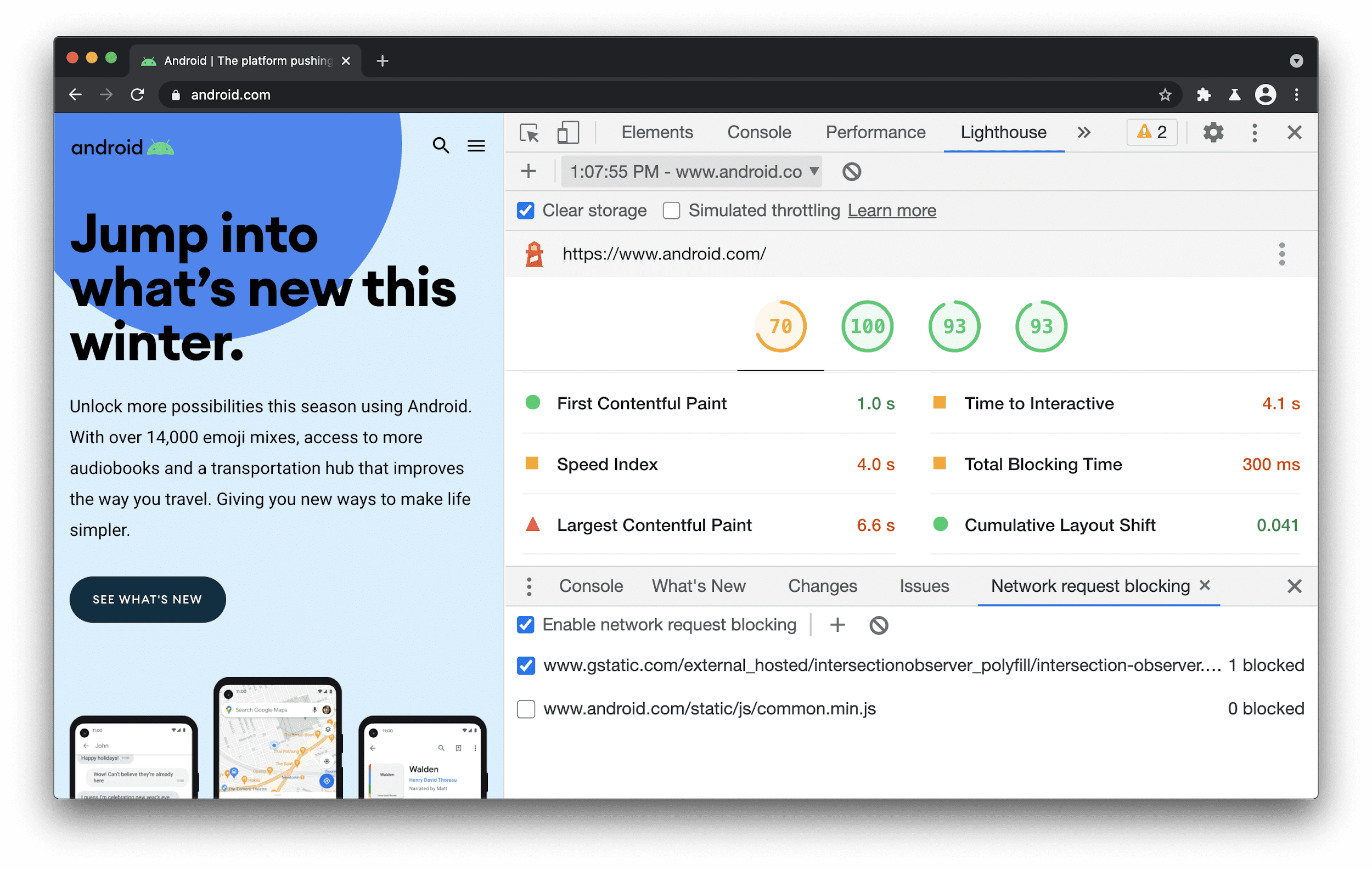The height and width of the screenshot is (870, 1372).
Task: Expand the Lighthouse URL dropdown selector
Action: click(815, 172)
